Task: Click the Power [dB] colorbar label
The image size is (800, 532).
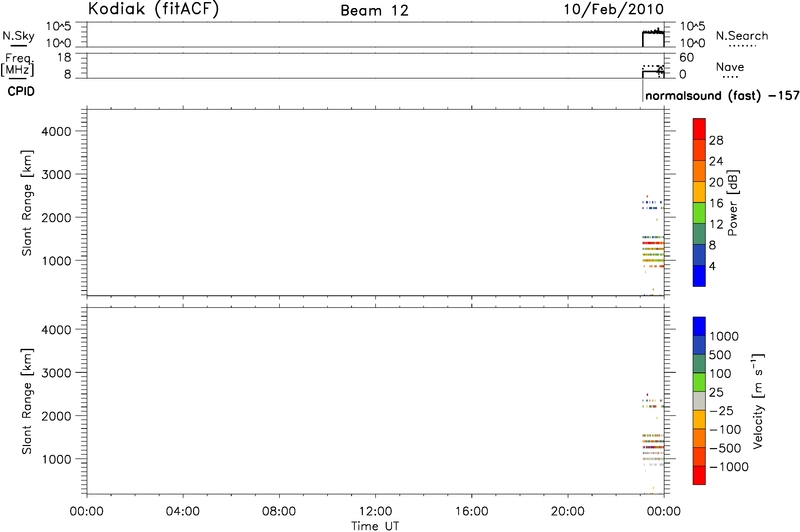Action: pos(733,203)
